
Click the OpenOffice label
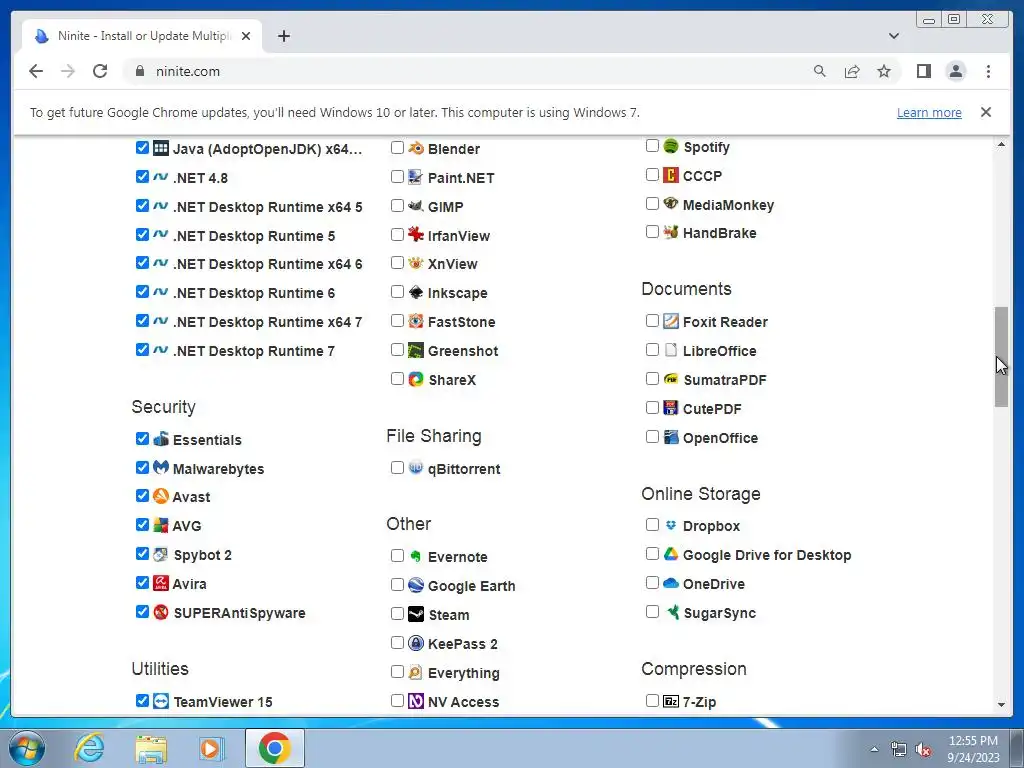pyautogui.click(x=720, y=438)
